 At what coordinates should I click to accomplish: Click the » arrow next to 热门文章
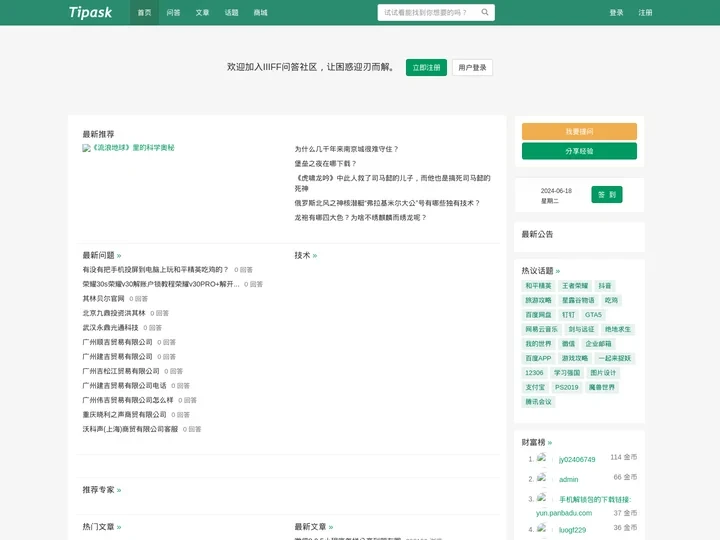click(119, 527)
